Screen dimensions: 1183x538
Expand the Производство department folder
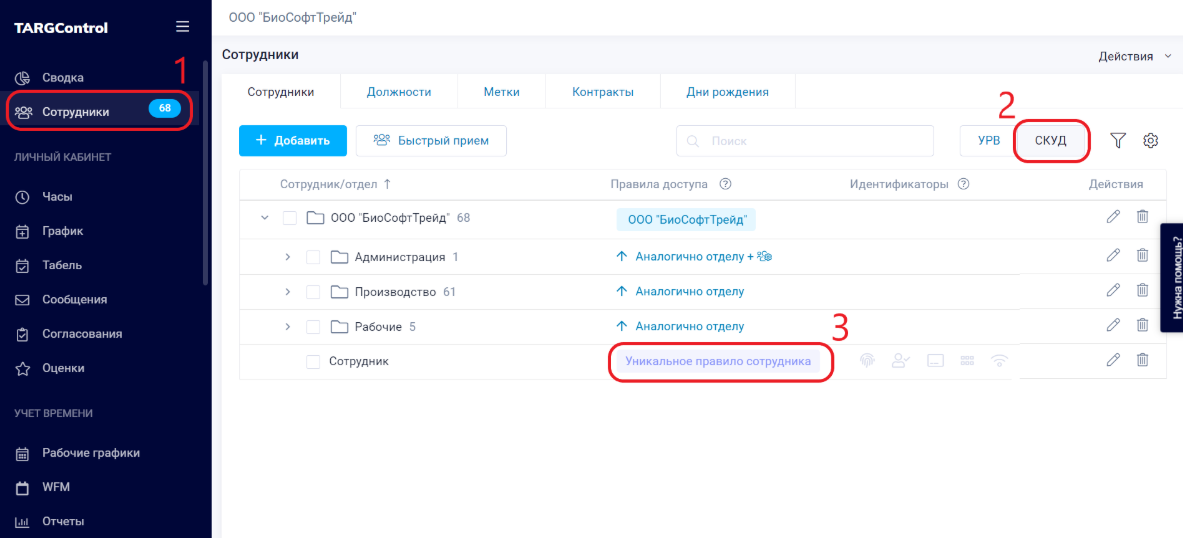pyautogui.click(x=287, y=292)
